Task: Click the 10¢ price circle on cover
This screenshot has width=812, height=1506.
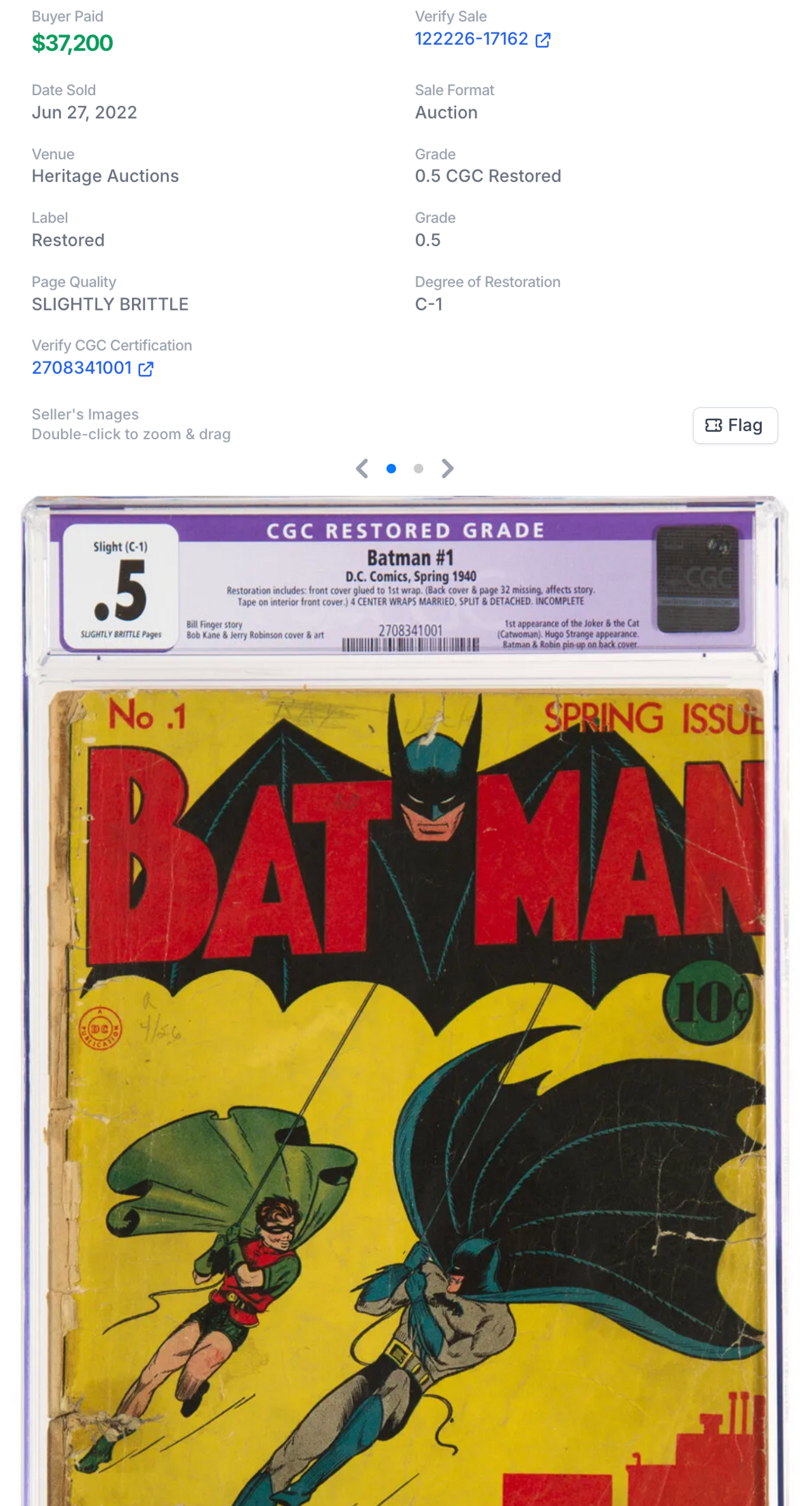Action: click(708, 1003)
